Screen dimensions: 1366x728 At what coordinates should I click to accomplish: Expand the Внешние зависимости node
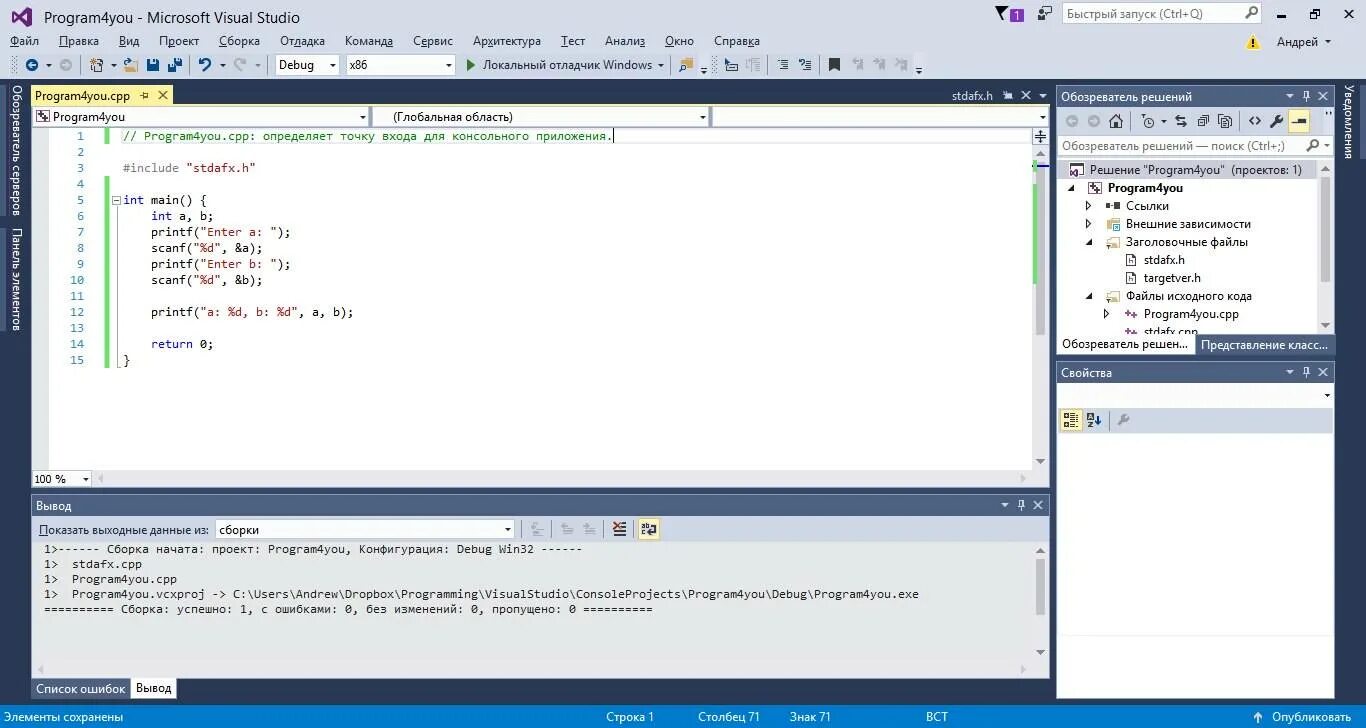1089,224
